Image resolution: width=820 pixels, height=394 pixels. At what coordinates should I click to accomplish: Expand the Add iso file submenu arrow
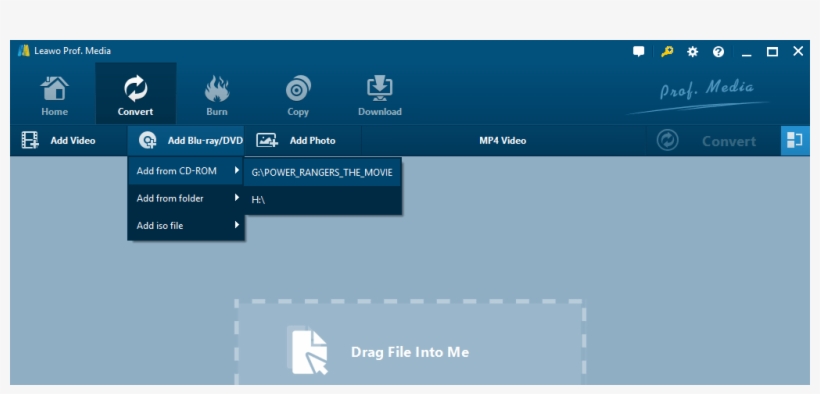pos(237,225)
